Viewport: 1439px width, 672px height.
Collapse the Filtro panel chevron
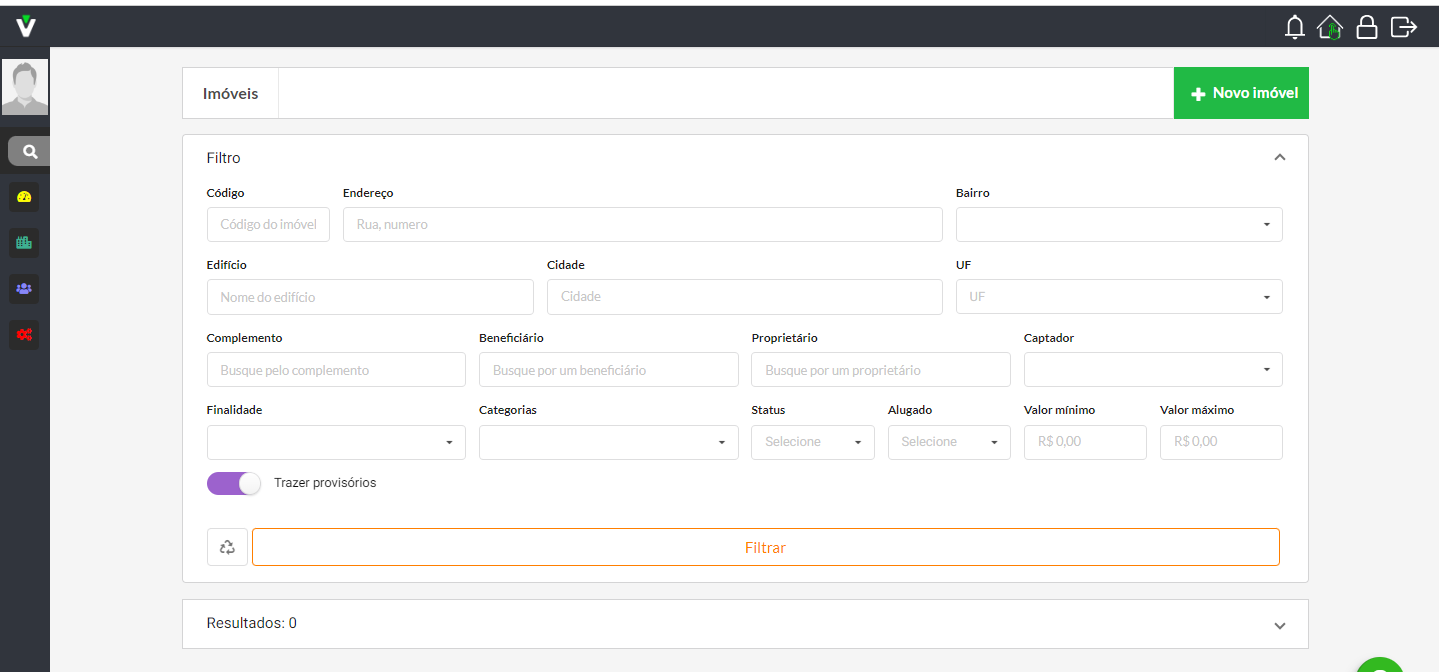(1279, 158)
